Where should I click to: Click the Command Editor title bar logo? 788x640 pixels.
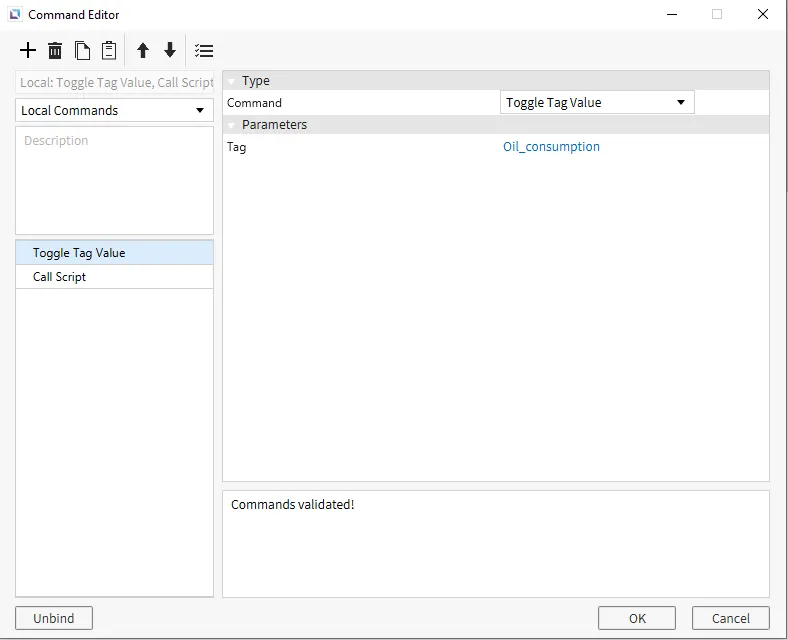[x=14, y=15]
